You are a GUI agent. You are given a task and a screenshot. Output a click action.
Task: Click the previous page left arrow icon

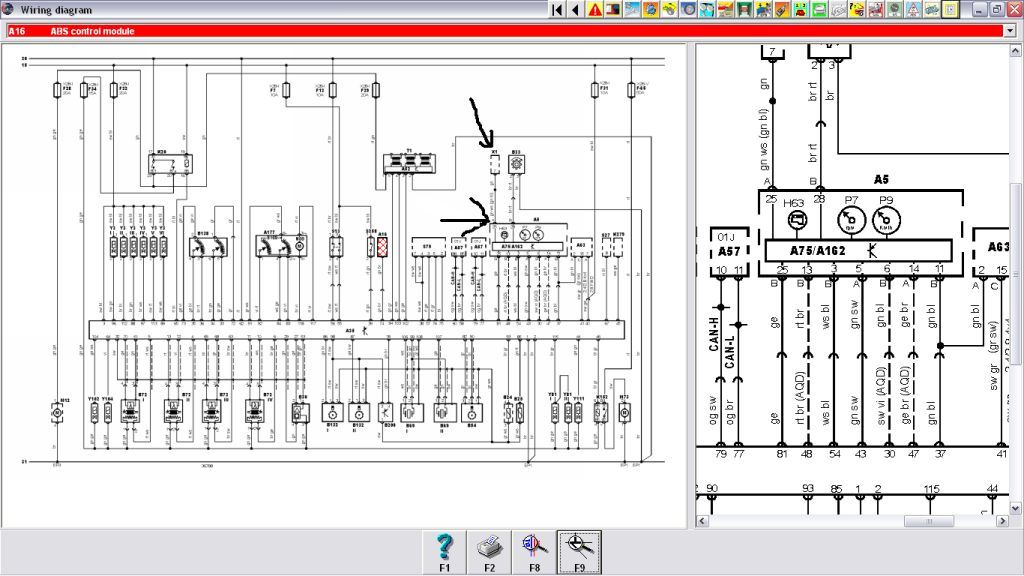(x=575, y=10)
